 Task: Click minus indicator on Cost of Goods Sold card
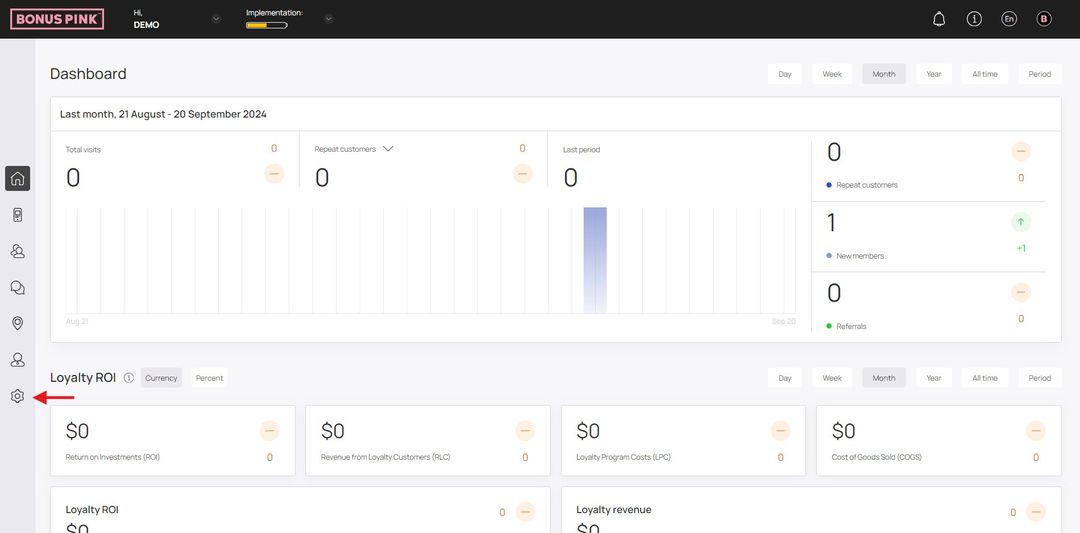[x=1035, y=431]
